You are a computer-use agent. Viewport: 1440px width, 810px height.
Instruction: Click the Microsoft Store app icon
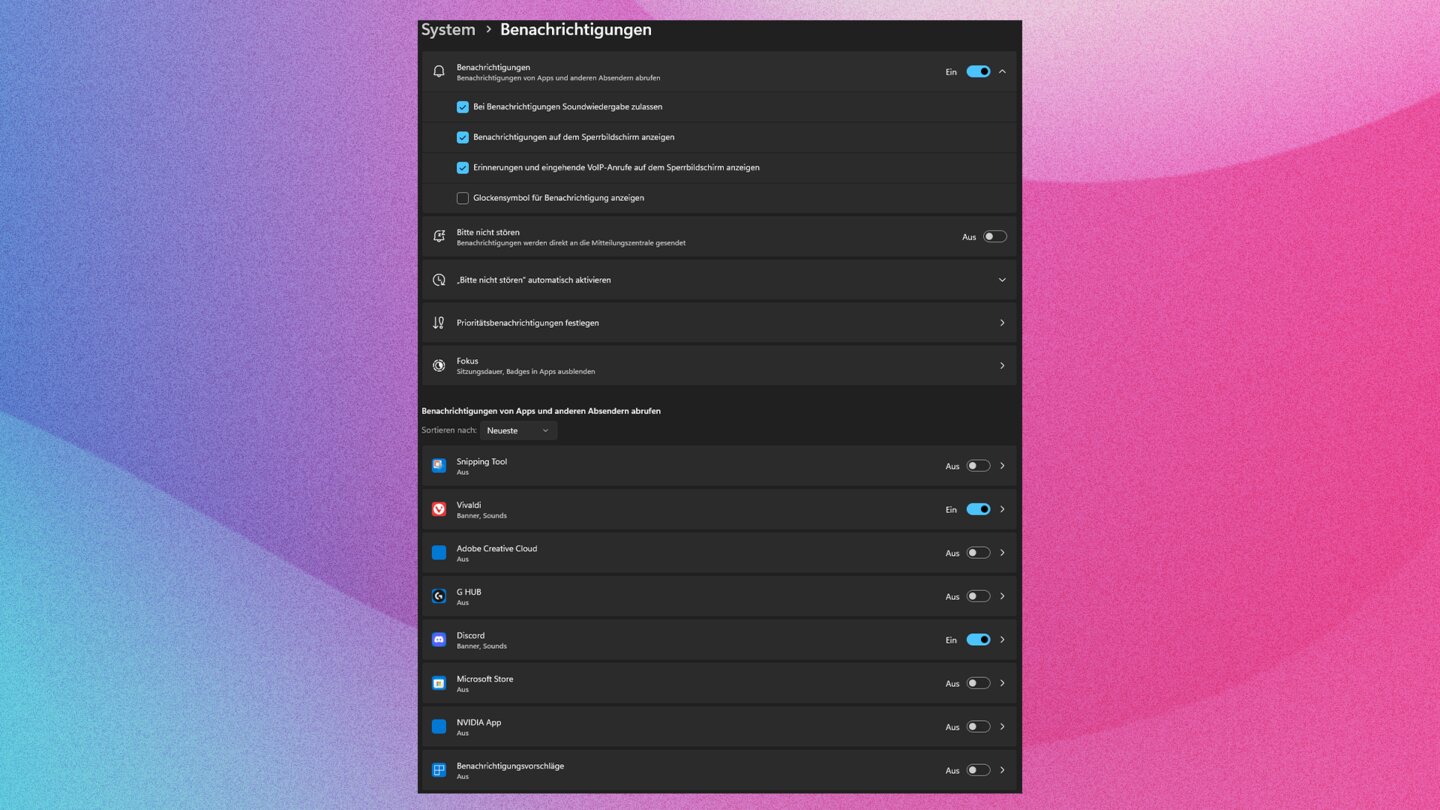pyautogui.click(x=438, y=683)
